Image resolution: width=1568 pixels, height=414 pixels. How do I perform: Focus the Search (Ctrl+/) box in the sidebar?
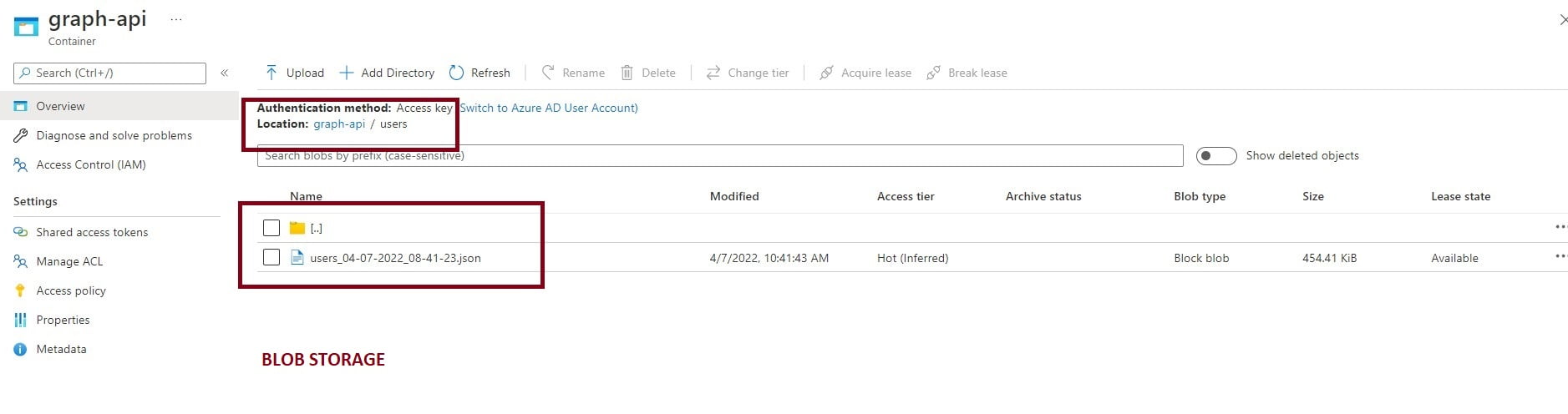point(109,73)
